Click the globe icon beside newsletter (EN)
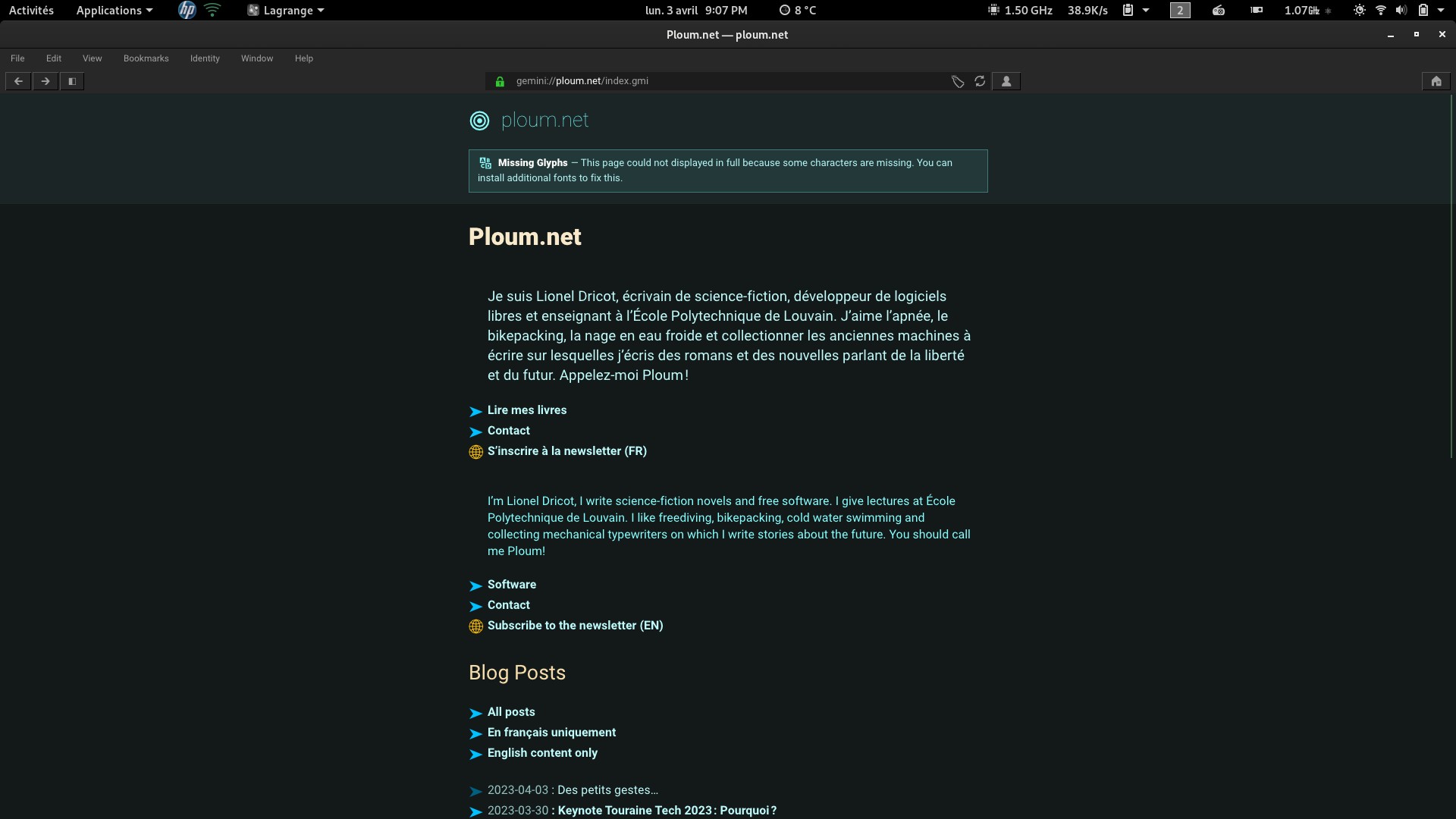This screenshot has height=819, width=1456. pyautogui.click(x=475, y=626)
